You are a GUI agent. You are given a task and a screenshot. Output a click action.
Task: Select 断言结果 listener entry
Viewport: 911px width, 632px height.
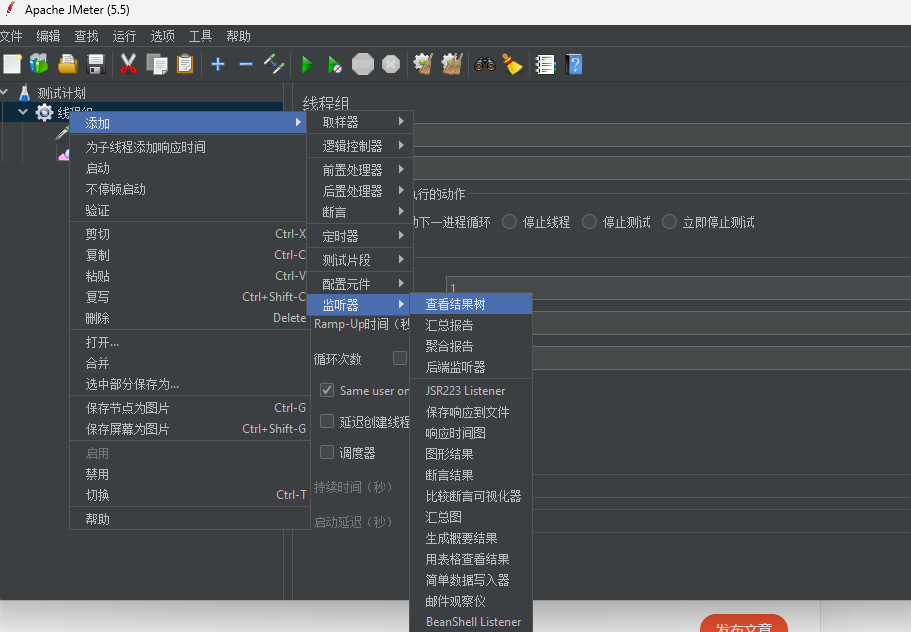(x=471, y=475)
